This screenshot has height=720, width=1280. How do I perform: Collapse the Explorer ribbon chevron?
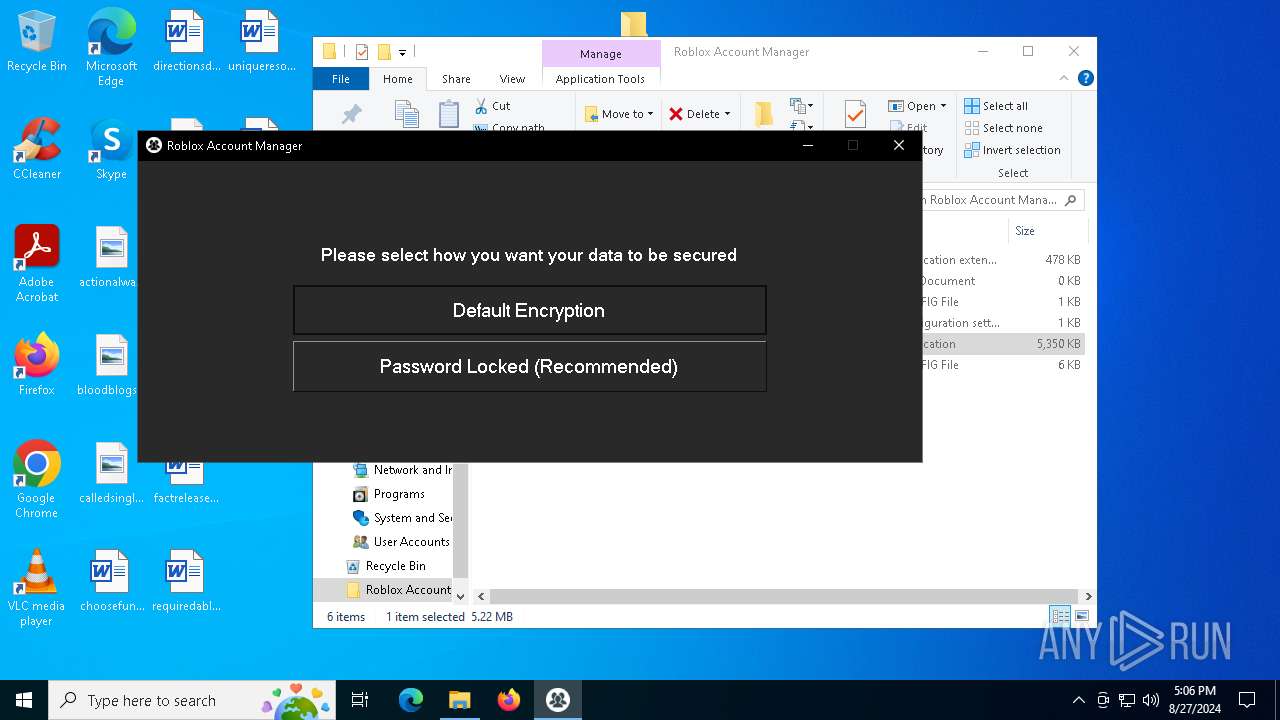coord(1064,78)
